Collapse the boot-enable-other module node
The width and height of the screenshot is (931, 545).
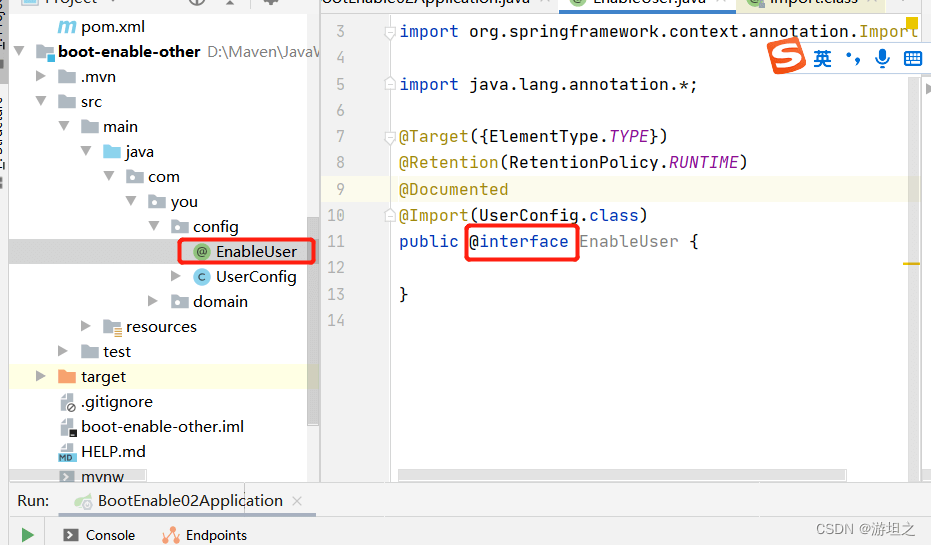point(20,51)
